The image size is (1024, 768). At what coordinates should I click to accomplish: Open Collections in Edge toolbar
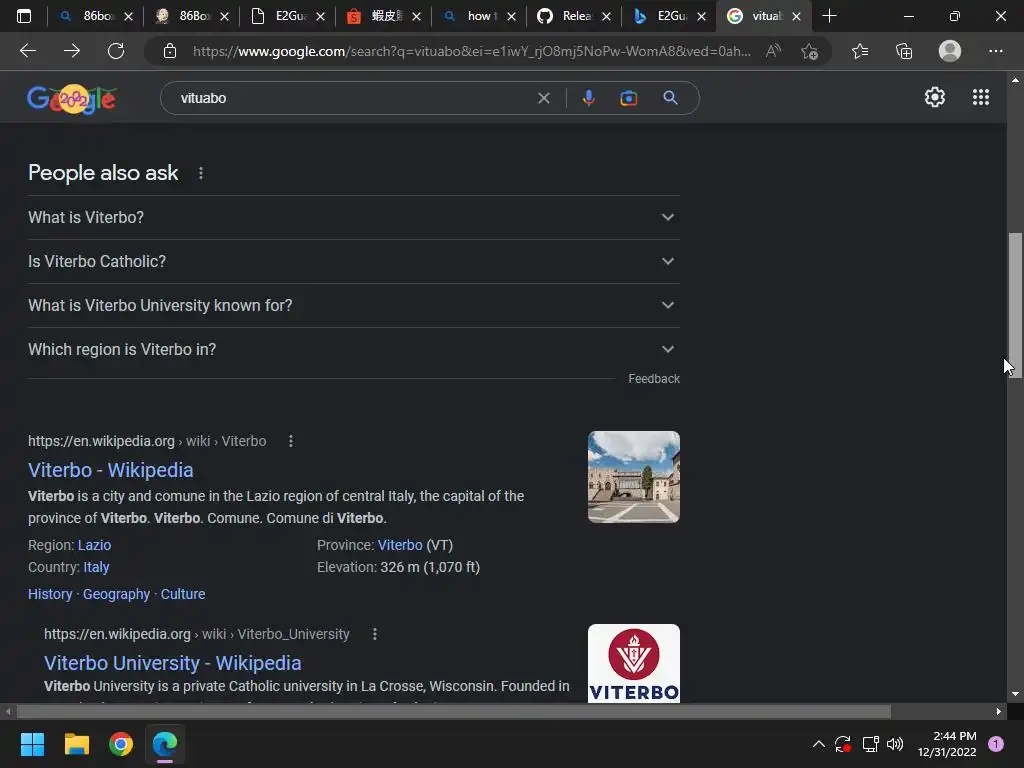click(904, 51)
